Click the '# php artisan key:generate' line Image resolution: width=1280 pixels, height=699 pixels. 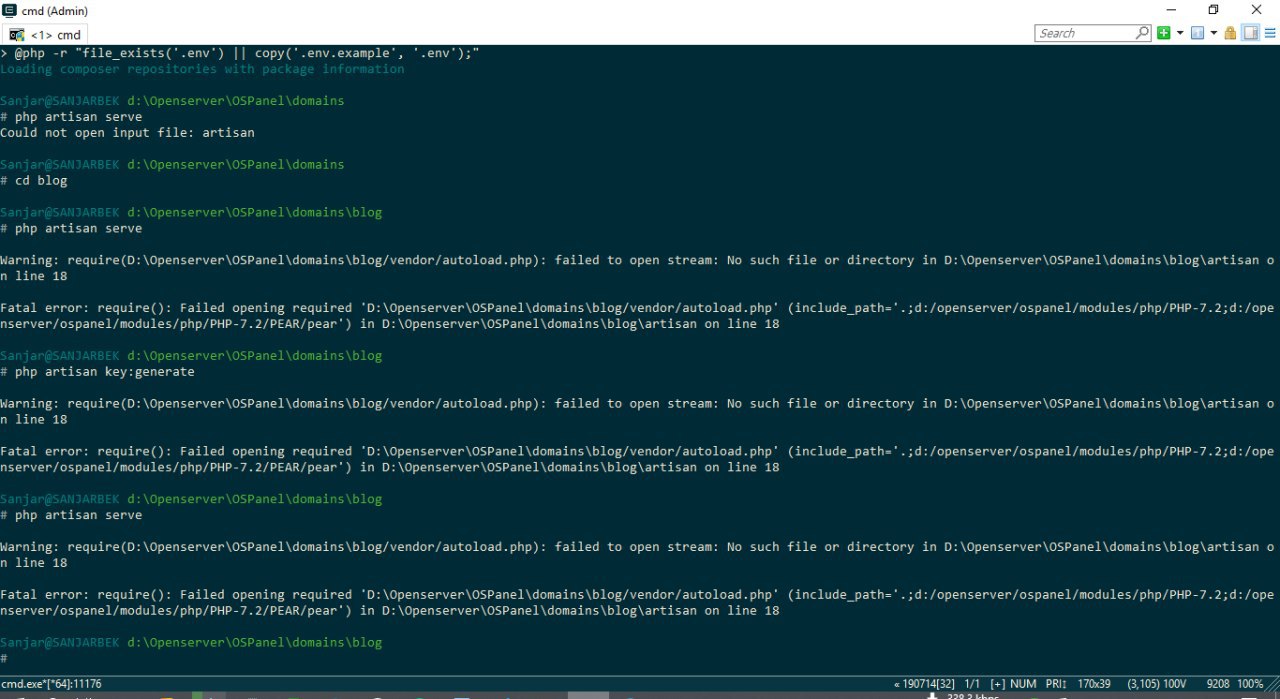[97, 372]
